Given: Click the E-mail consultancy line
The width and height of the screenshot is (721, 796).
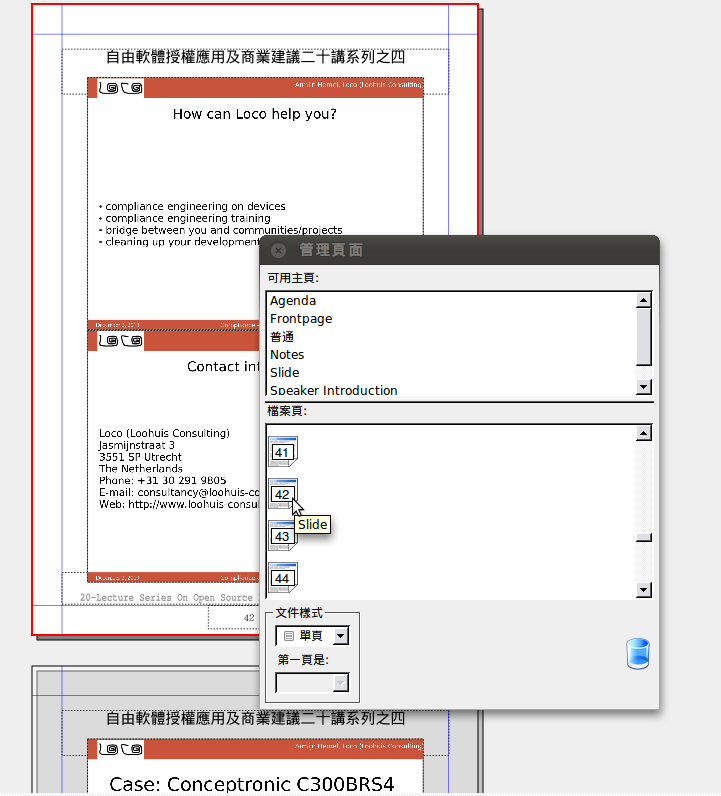Looking at the screenshot, I should point(179,492).
